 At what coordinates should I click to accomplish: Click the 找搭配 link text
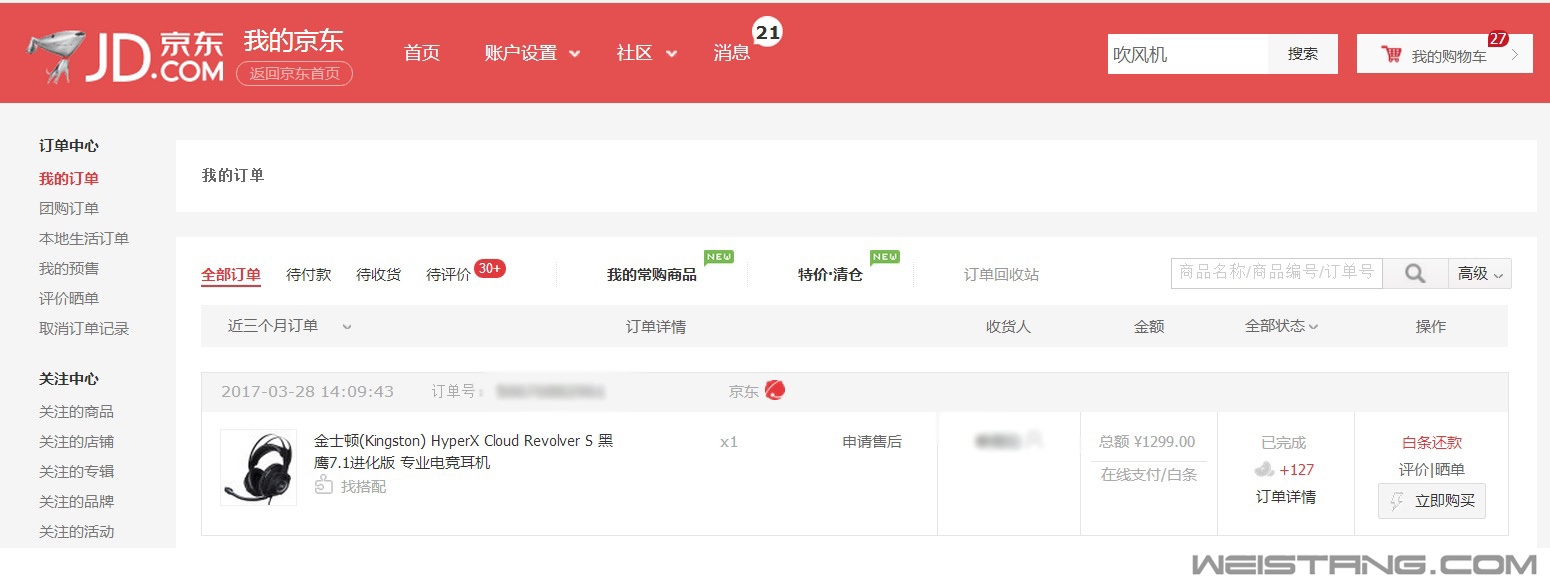(363, 486)
